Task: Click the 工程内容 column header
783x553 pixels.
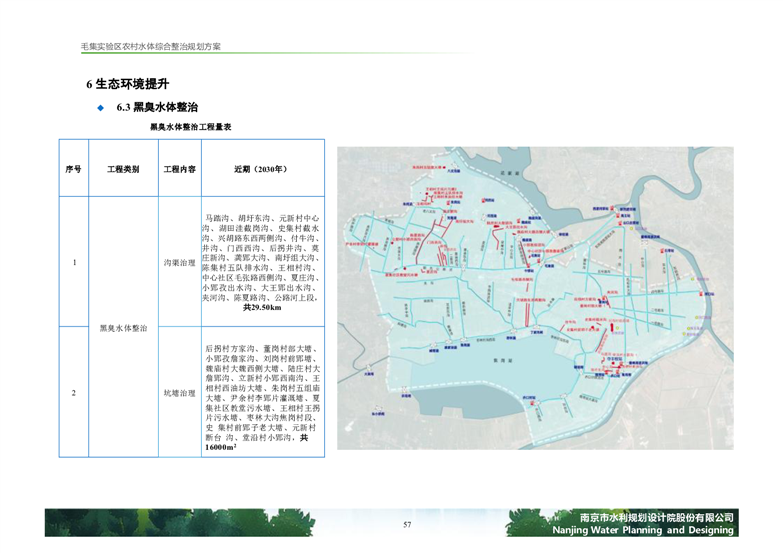Action: tap(179, 169)
